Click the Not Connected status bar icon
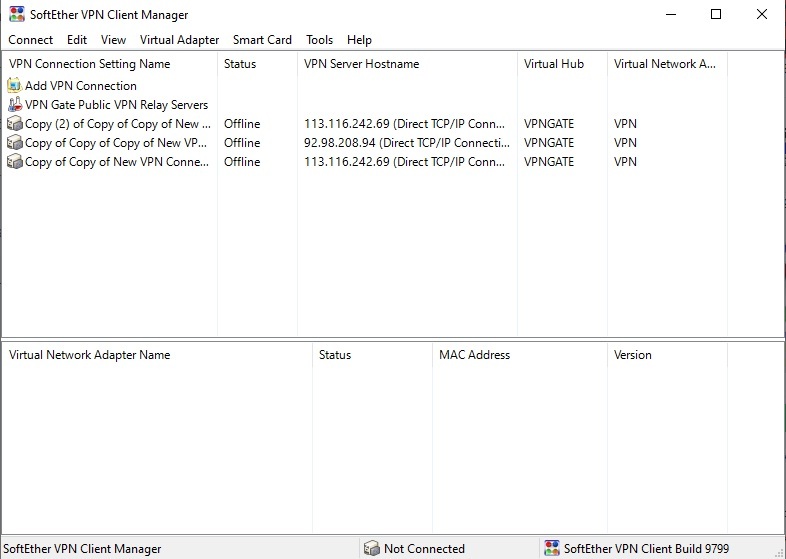This screenshot has width=786, height=559. pos(372,549)
